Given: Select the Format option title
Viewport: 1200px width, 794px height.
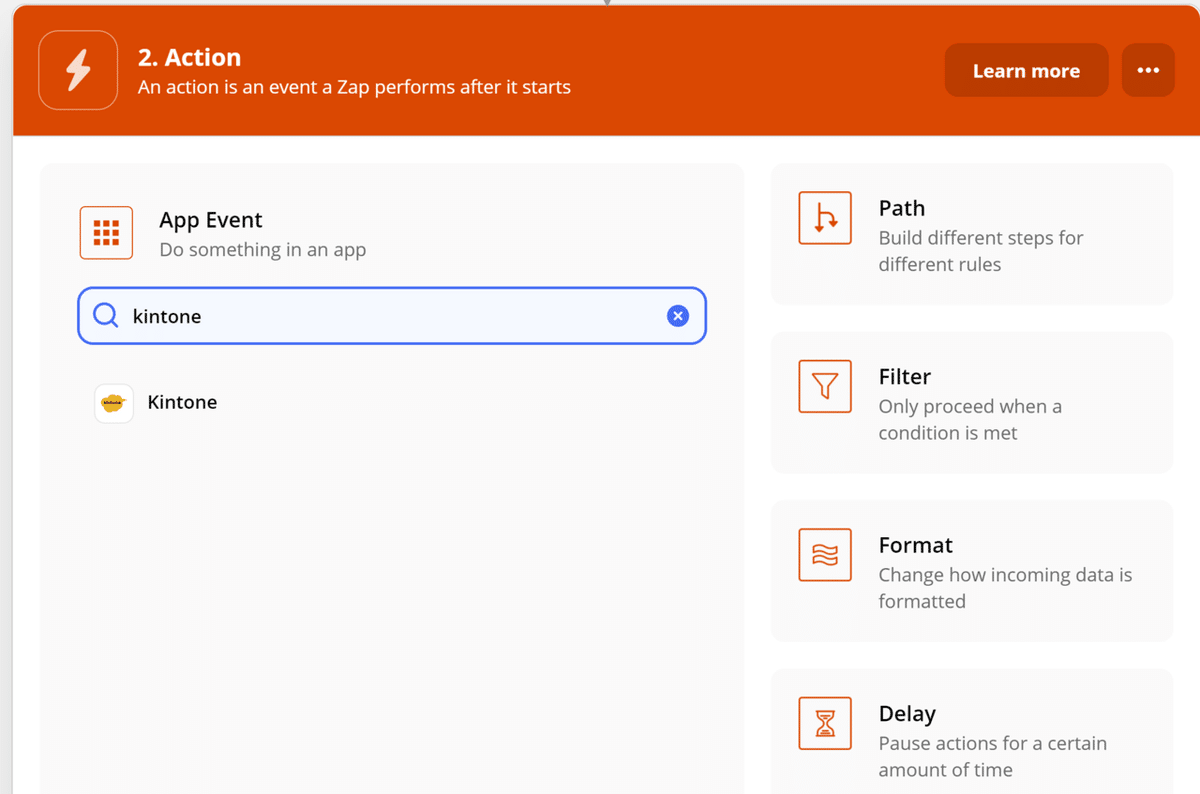Looking at the screenshot, I should [x=916, y=545].
